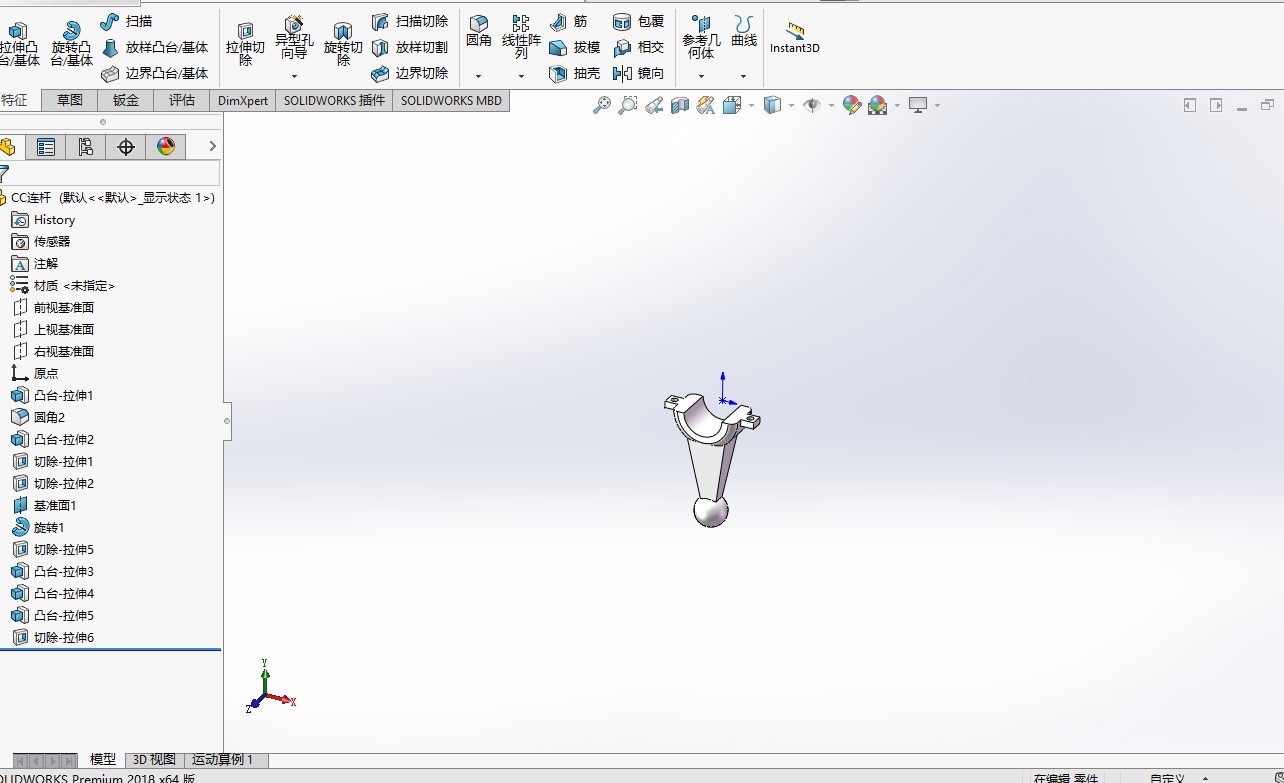The image size is (1284, 783).
Task: Select the 旋转1 revolve feature
Action: click(x=37, y=528)
